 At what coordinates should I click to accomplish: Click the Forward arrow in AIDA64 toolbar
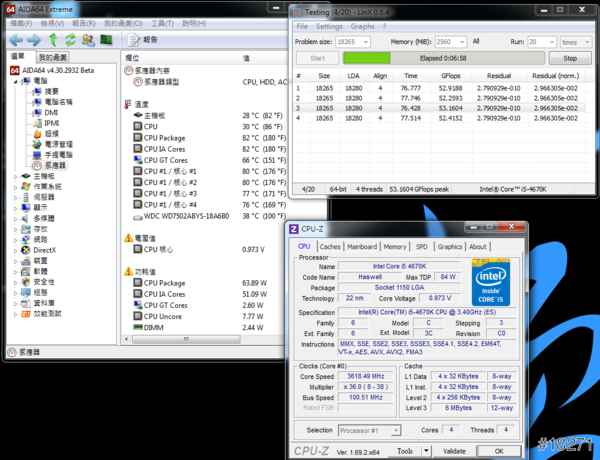click(32, 39)
